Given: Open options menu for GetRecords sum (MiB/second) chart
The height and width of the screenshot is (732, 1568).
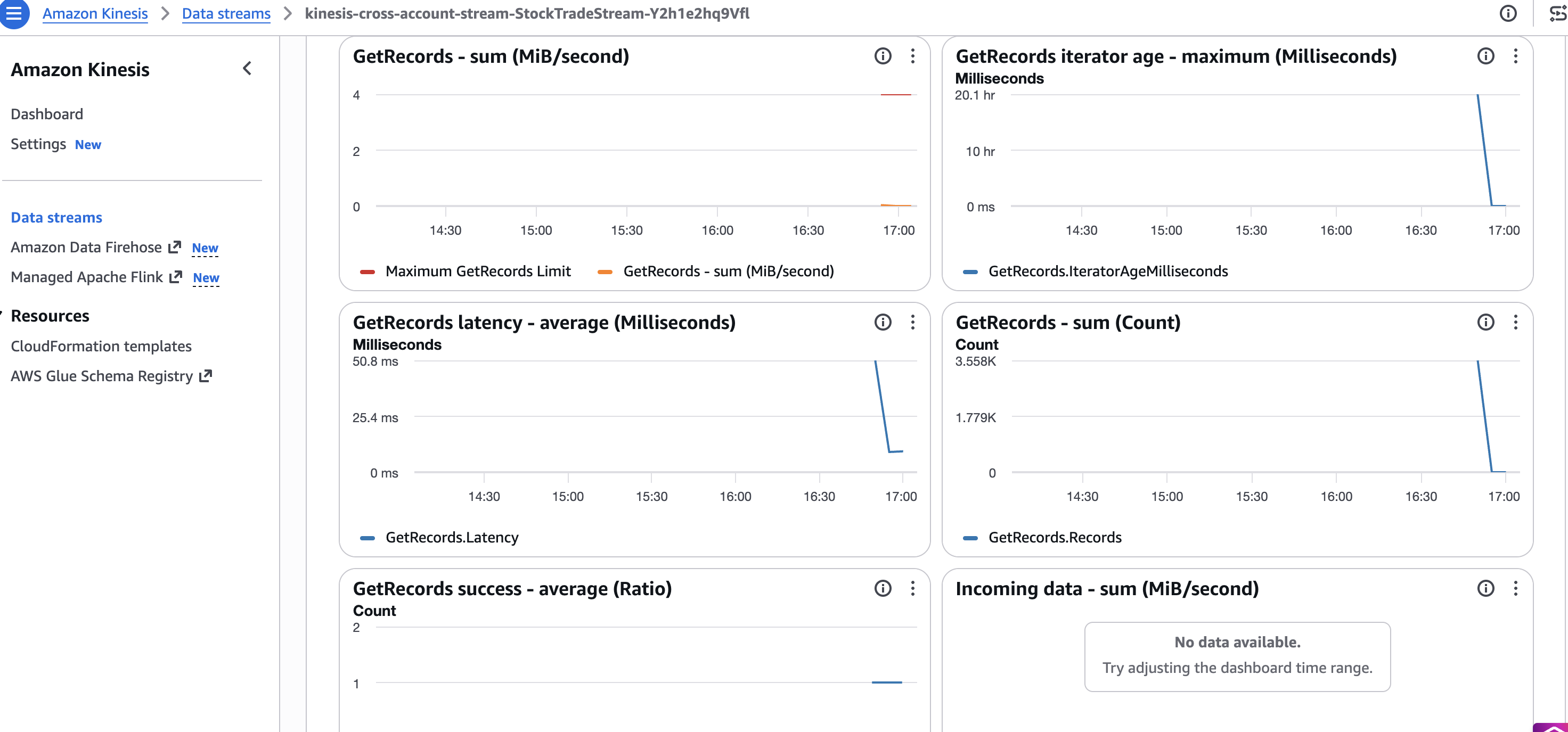Looking at the screenshot, I should (x=912, y=56).
